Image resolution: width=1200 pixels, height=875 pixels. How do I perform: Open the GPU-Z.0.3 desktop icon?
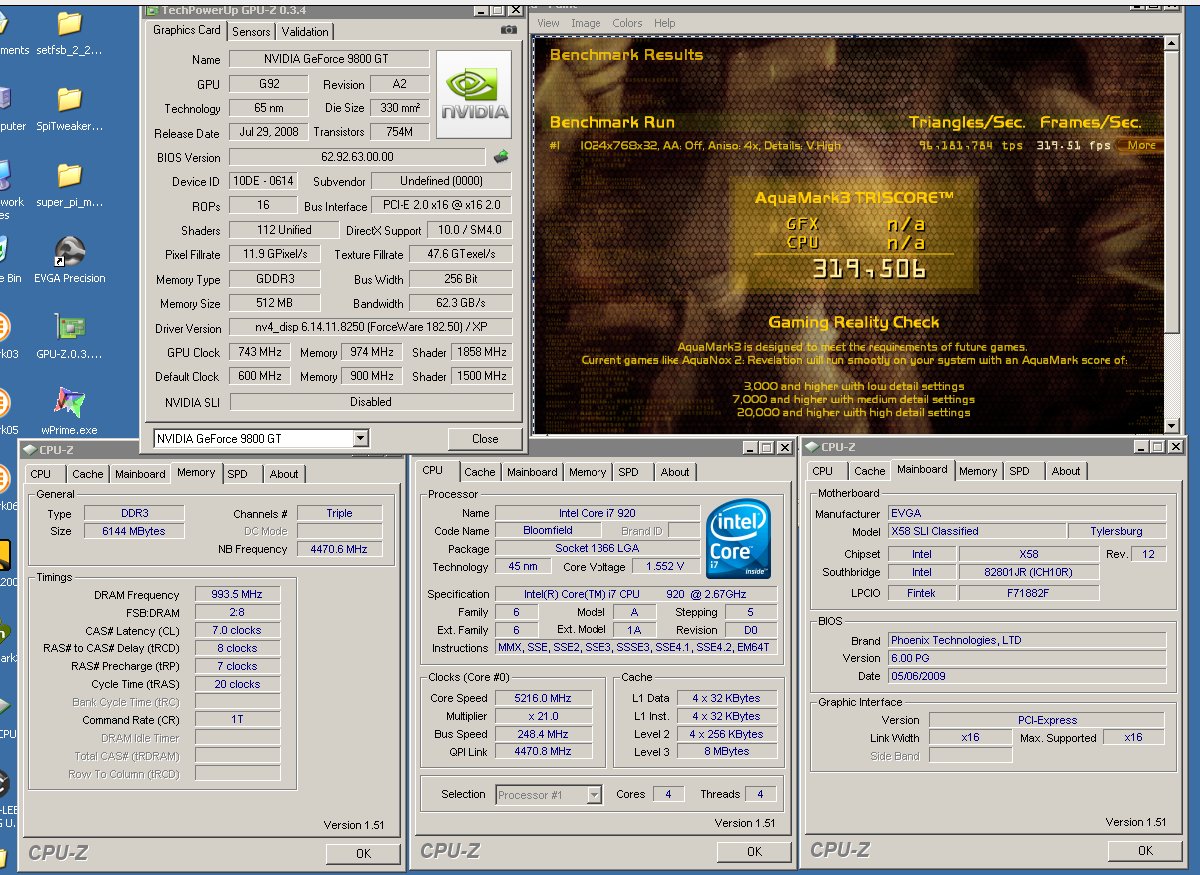[69, 337]
